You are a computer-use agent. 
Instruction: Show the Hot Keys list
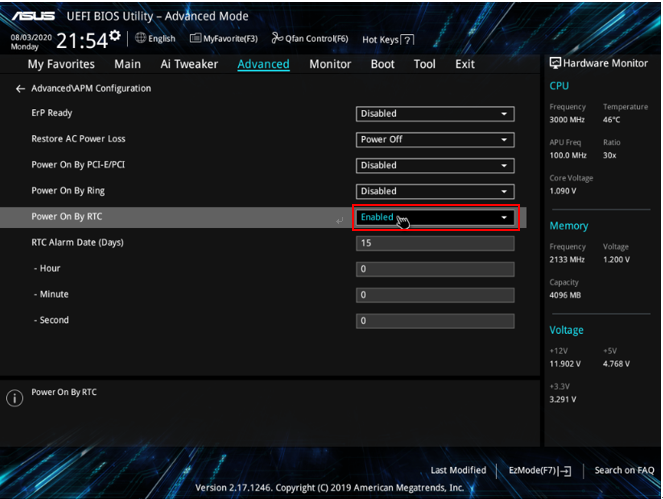click(388, 40)
